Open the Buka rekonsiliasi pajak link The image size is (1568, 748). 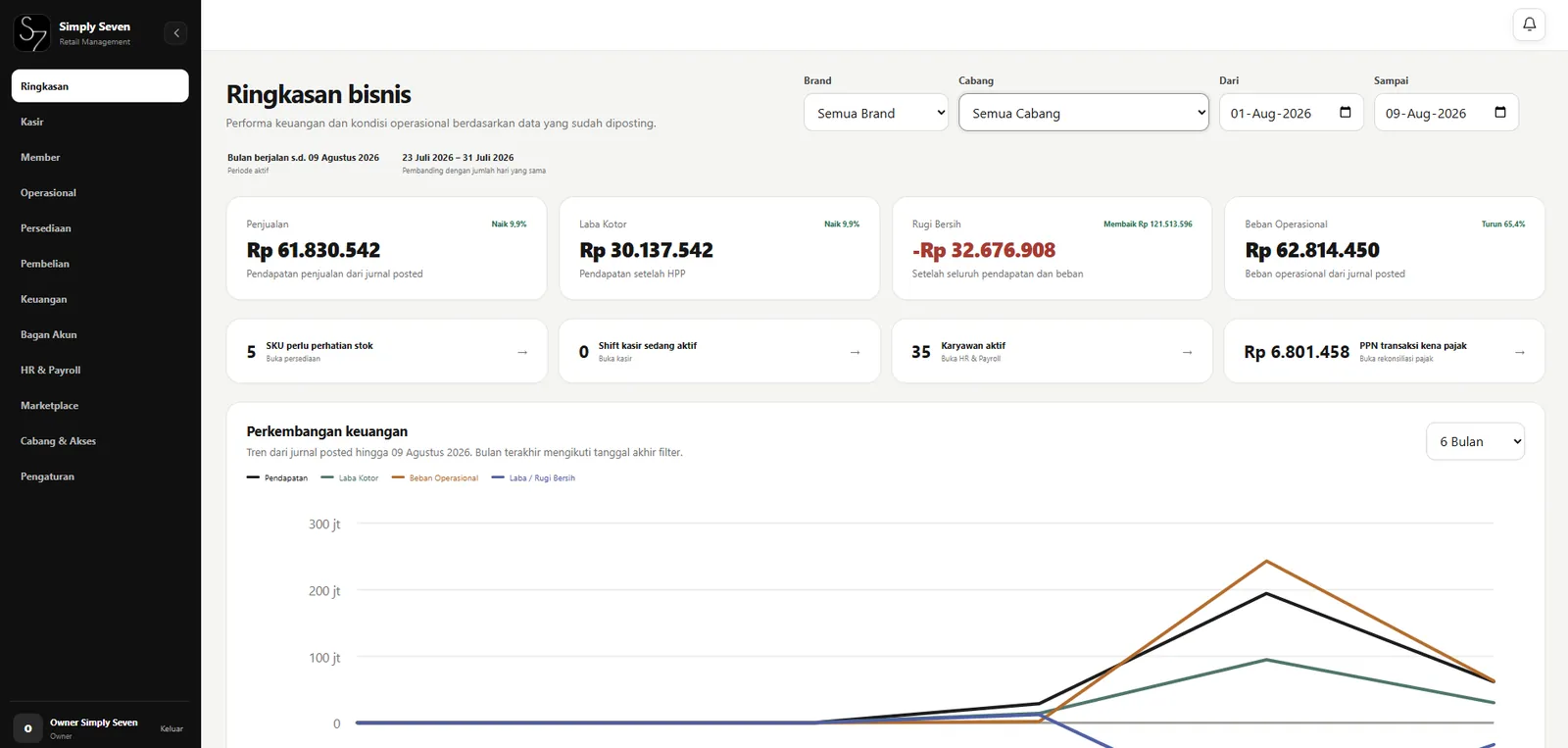(1396, 359)
